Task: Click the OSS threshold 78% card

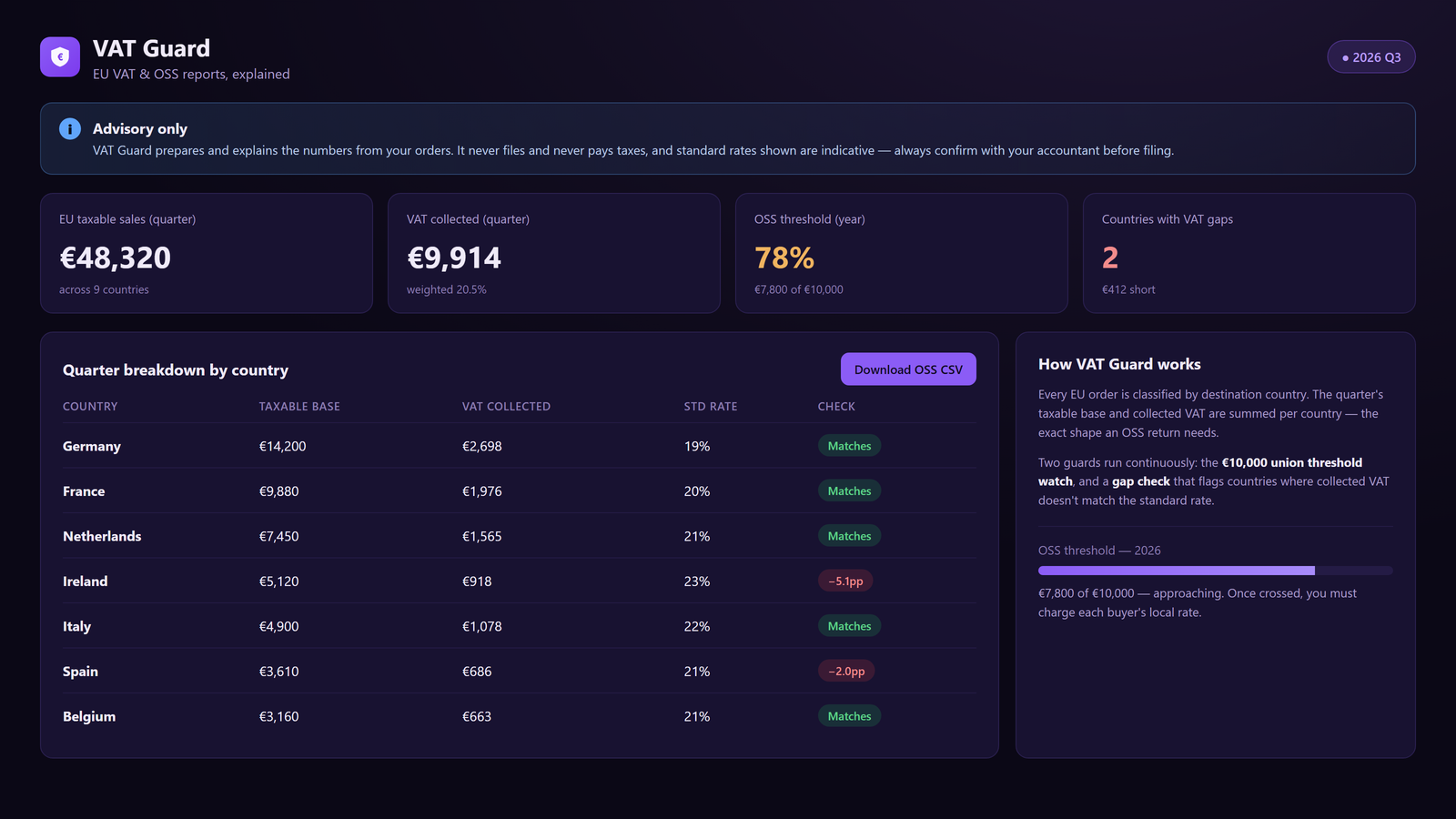Action: tap(902, 253)
